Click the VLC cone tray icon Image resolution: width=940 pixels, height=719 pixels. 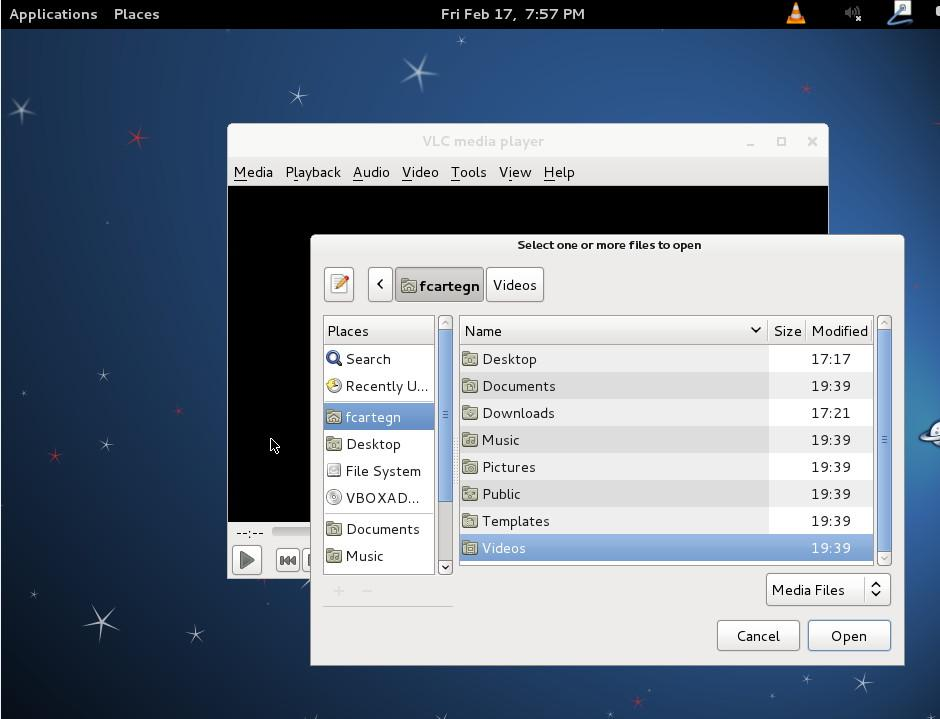[796, 14]
